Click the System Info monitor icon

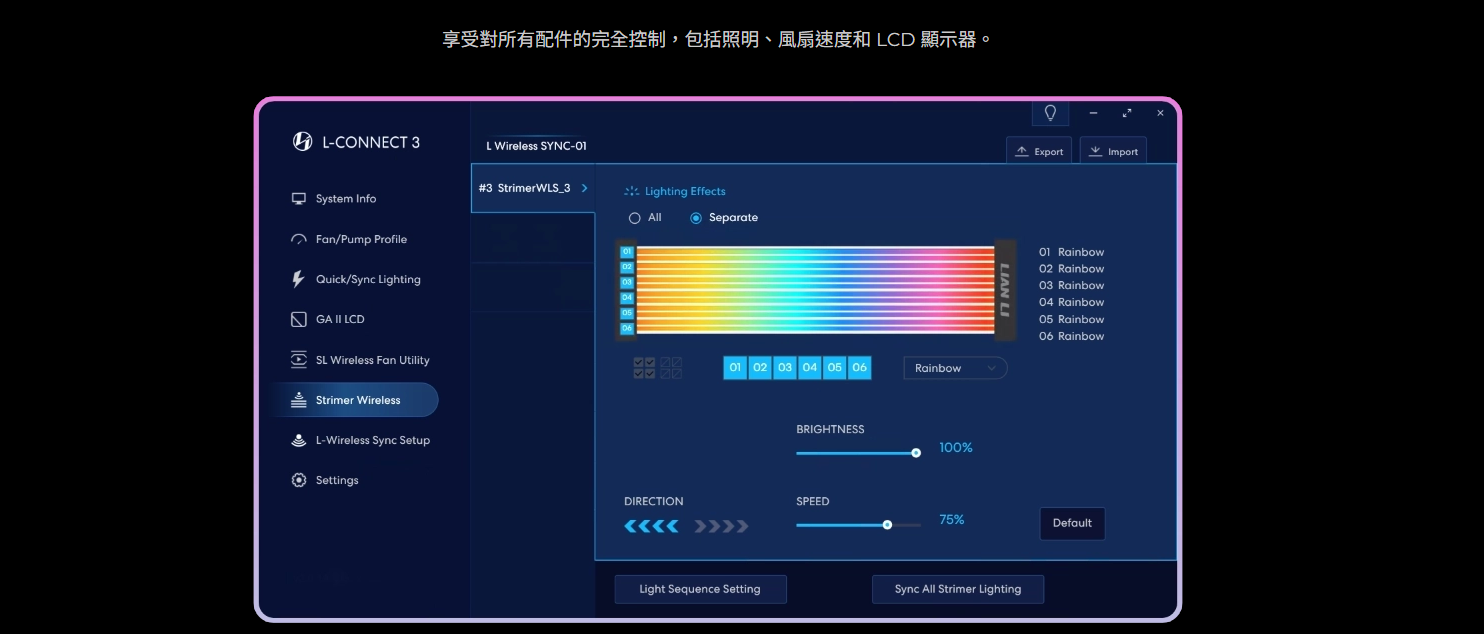(x=298, y=199)
